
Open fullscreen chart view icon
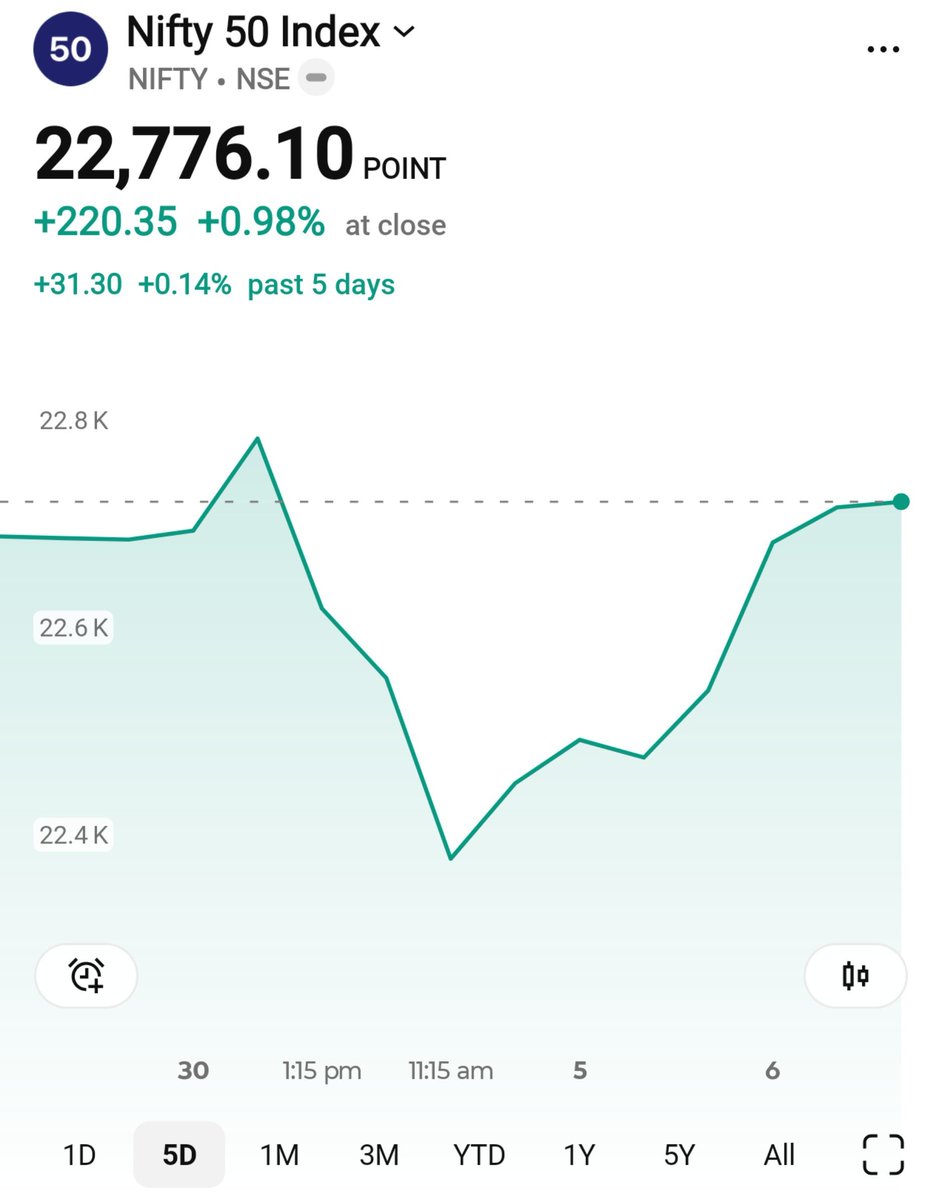(x=883, y=1155)
